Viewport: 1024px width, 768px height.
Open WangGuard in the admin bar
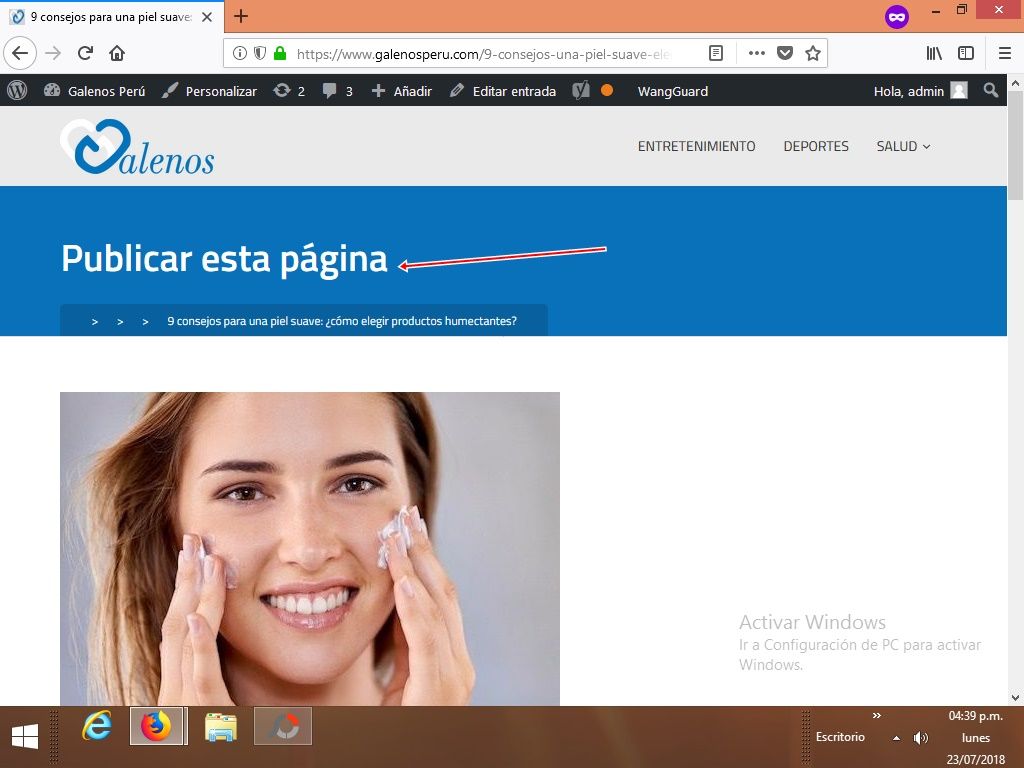click(x=673, y=91)
